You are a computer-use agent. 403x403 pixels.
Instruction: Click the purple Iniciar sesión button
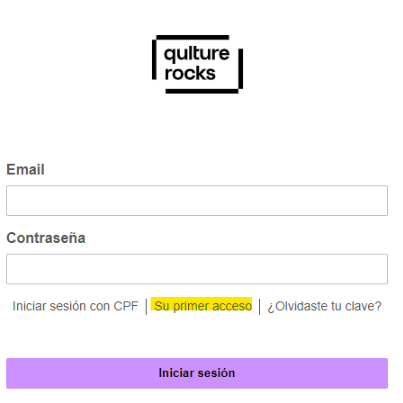coord(197,373)
